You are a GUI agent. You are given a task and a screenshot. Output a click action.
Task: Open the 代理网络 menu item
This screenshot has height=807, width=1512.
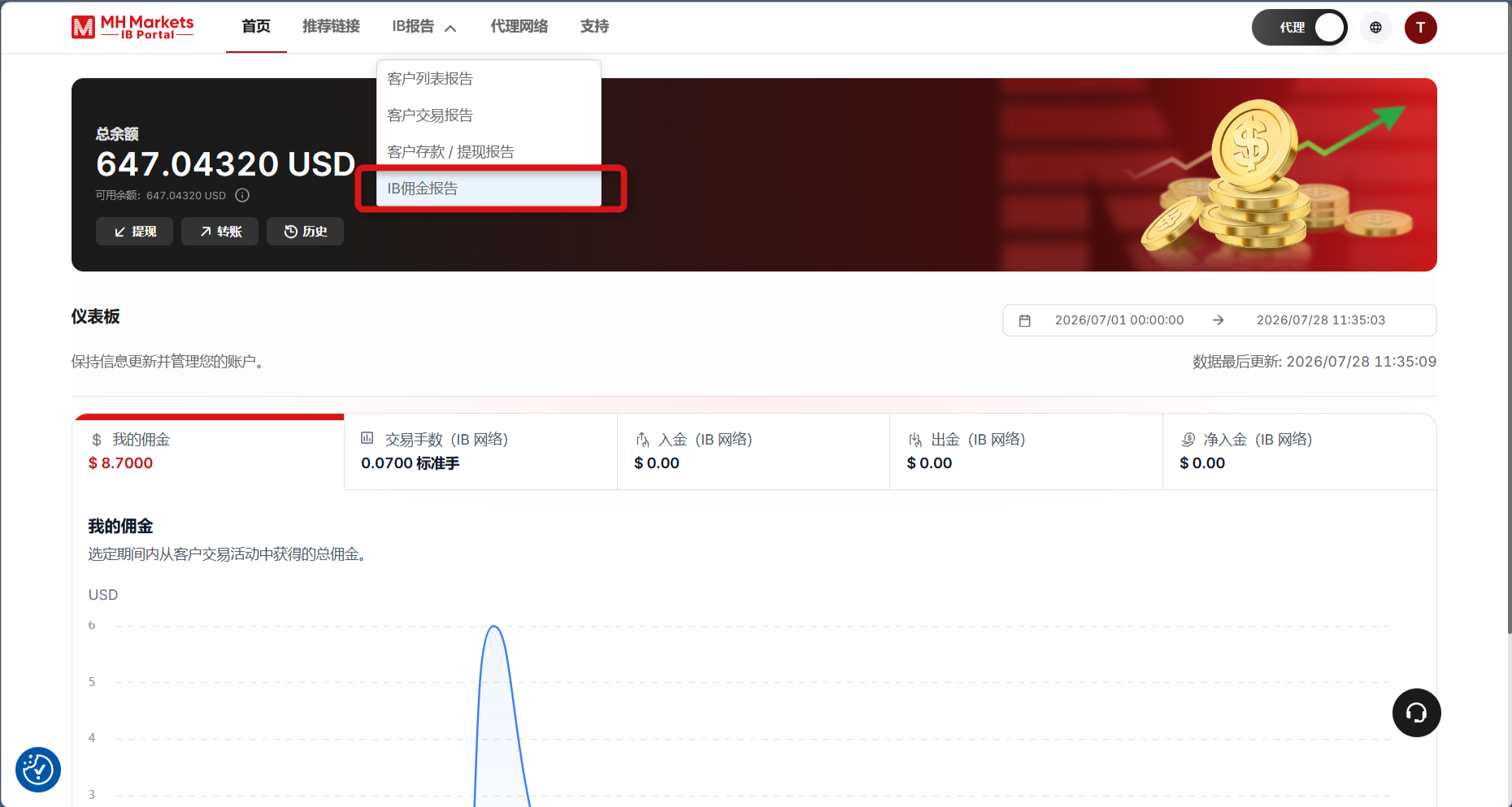point(519,27)
